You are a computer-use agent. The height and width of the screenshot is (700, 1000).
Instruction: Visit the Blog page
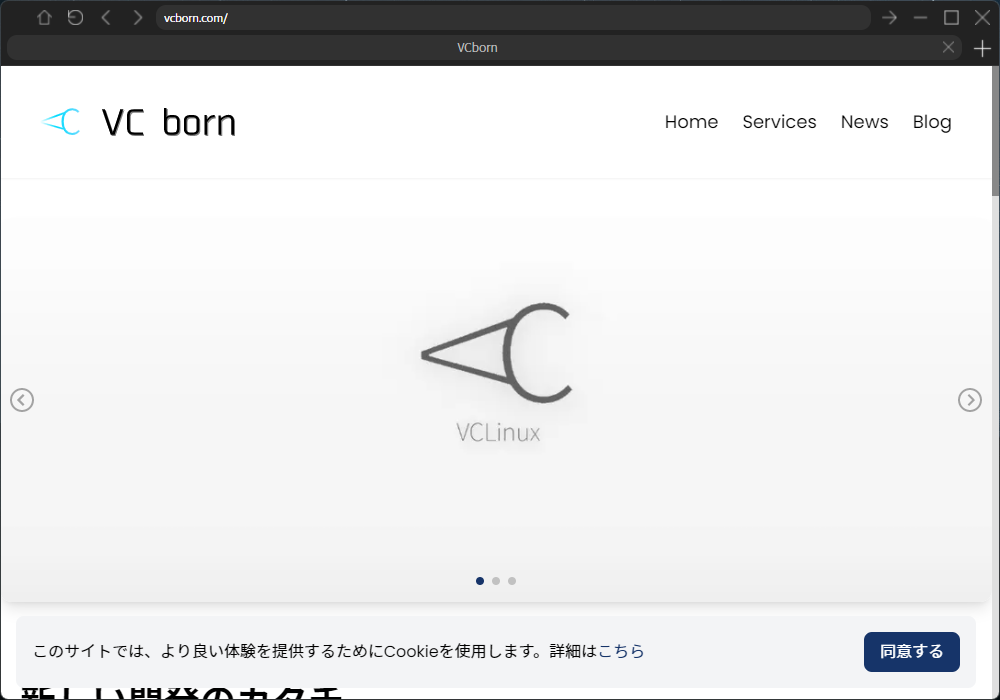[x=931, y=122]
